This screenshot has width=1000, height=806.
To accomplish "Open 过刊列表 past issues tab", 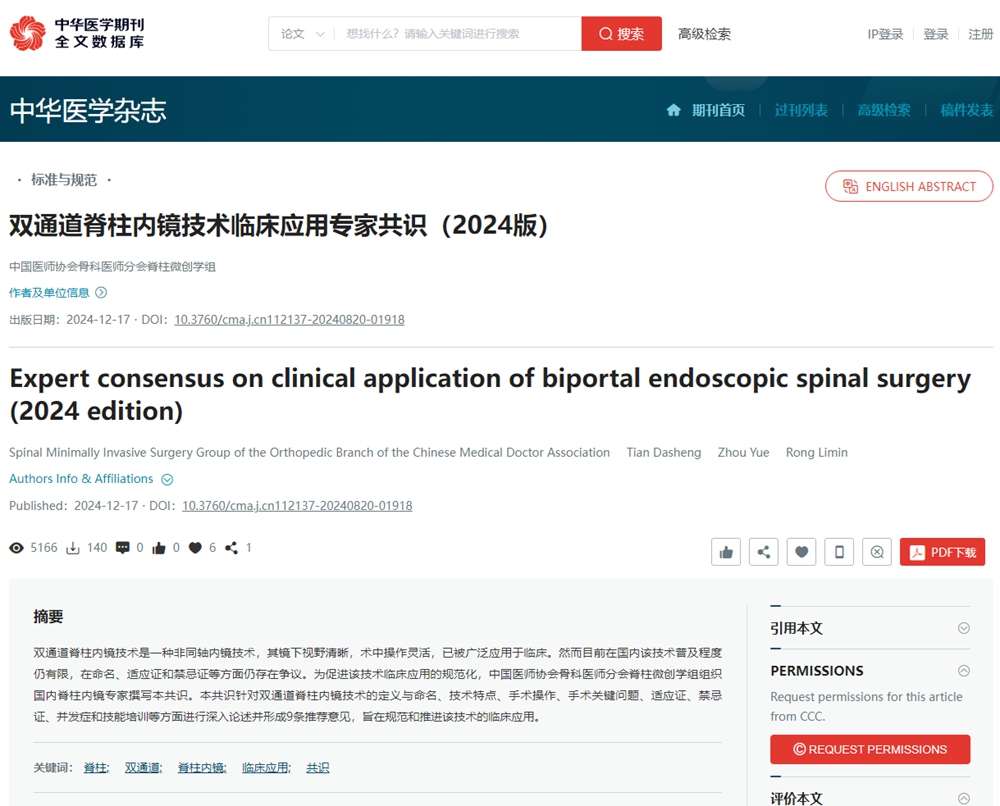I will click(x=801, y=110).
